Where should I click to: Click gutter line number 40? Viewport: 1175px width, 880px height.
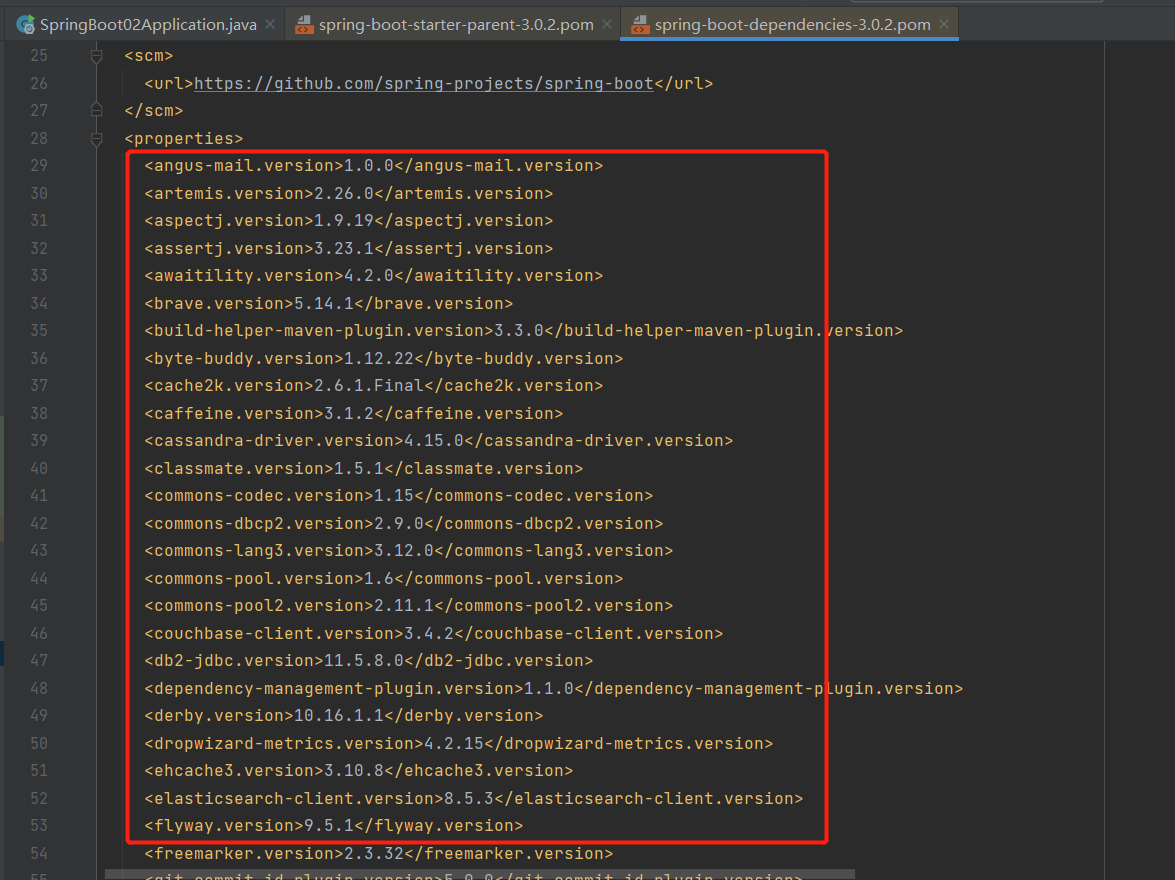39,468
